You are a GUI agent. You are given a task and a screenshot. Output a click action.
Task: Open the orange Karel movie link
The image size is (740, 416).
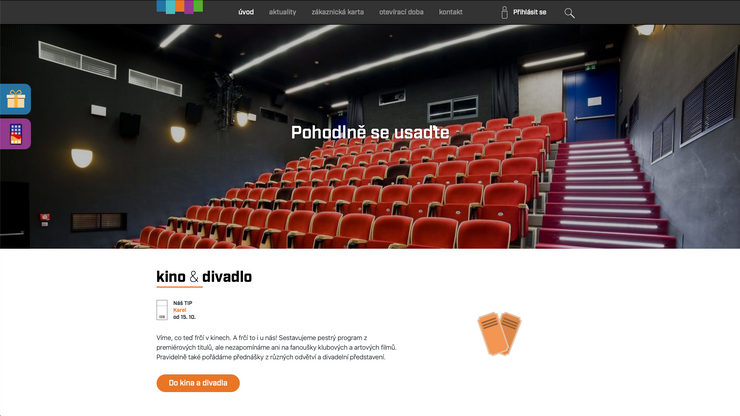point(179,310)
